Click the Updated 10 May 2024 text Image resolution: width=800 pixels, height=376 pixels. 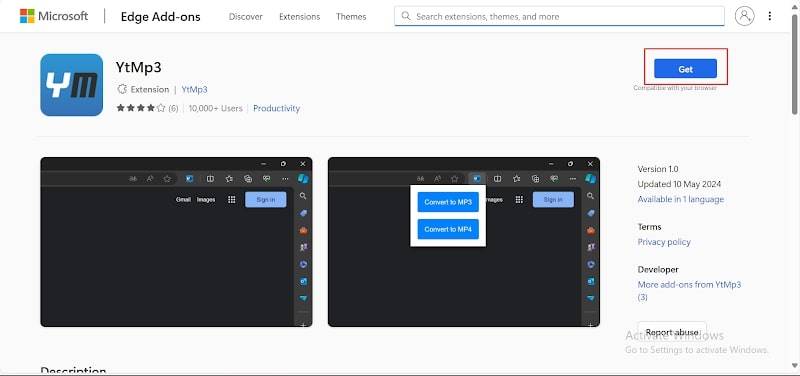click(679, 184)
